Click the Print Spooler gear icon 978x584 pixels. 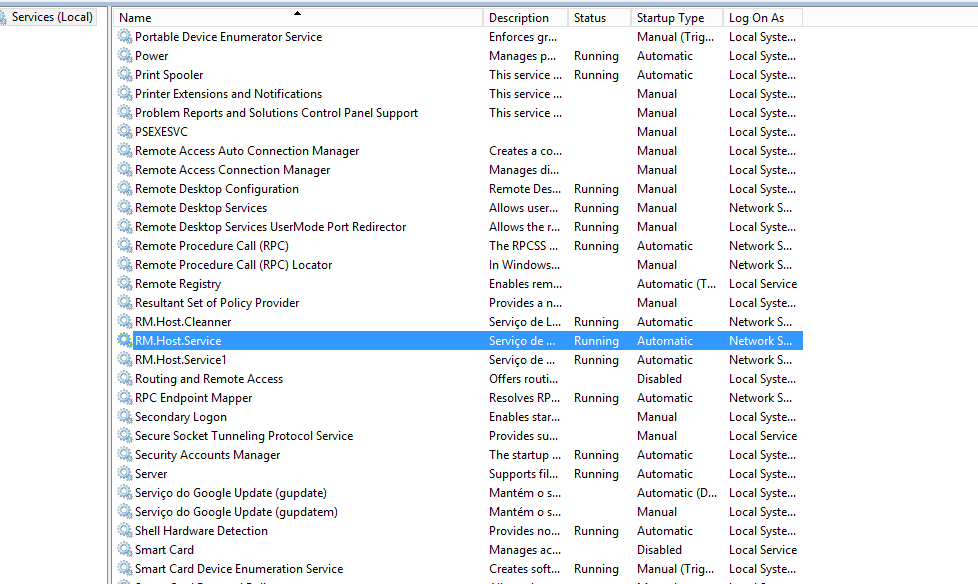tap(125, 74)
